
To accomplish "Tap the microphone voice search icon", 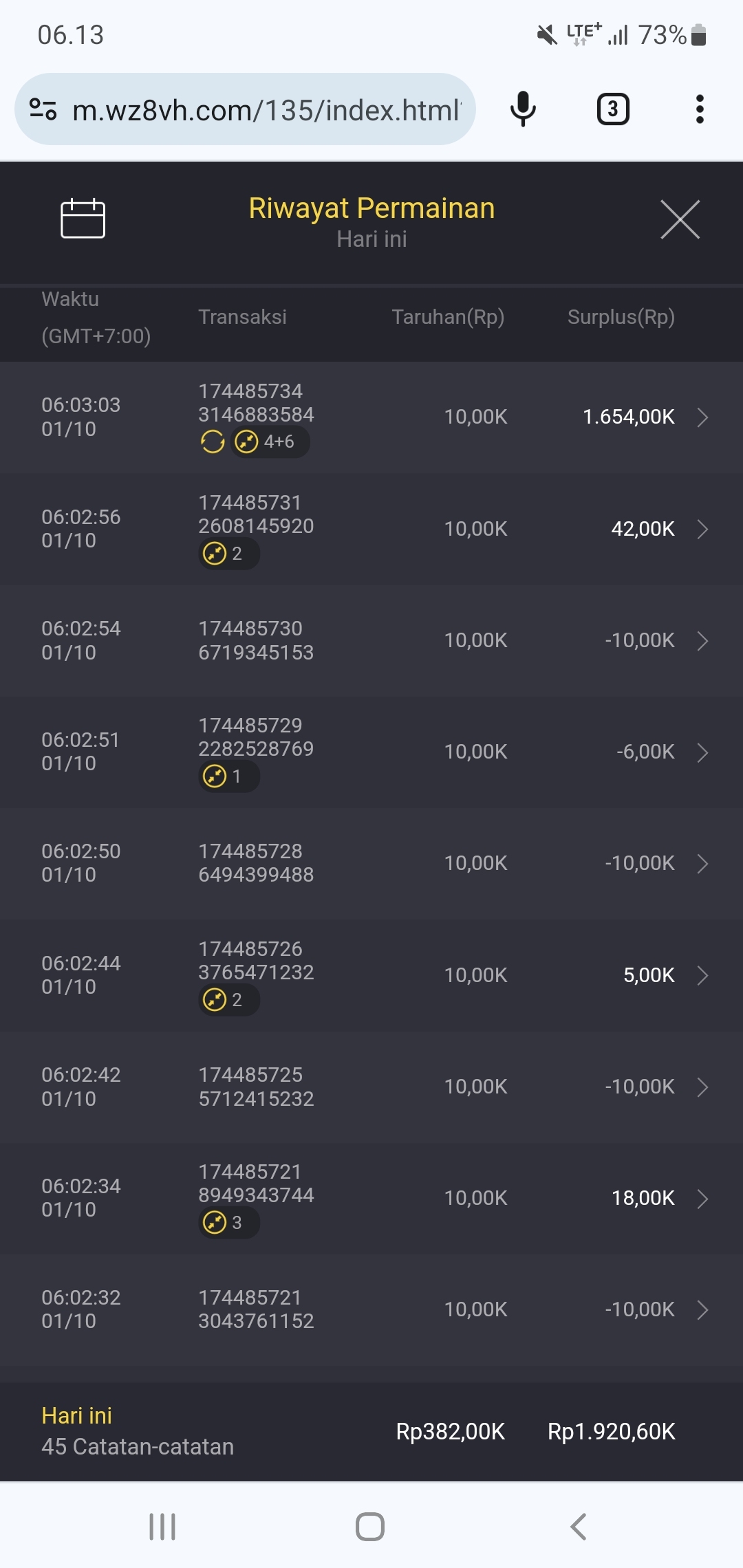I will pyautogui.click(x=523, y=109).
